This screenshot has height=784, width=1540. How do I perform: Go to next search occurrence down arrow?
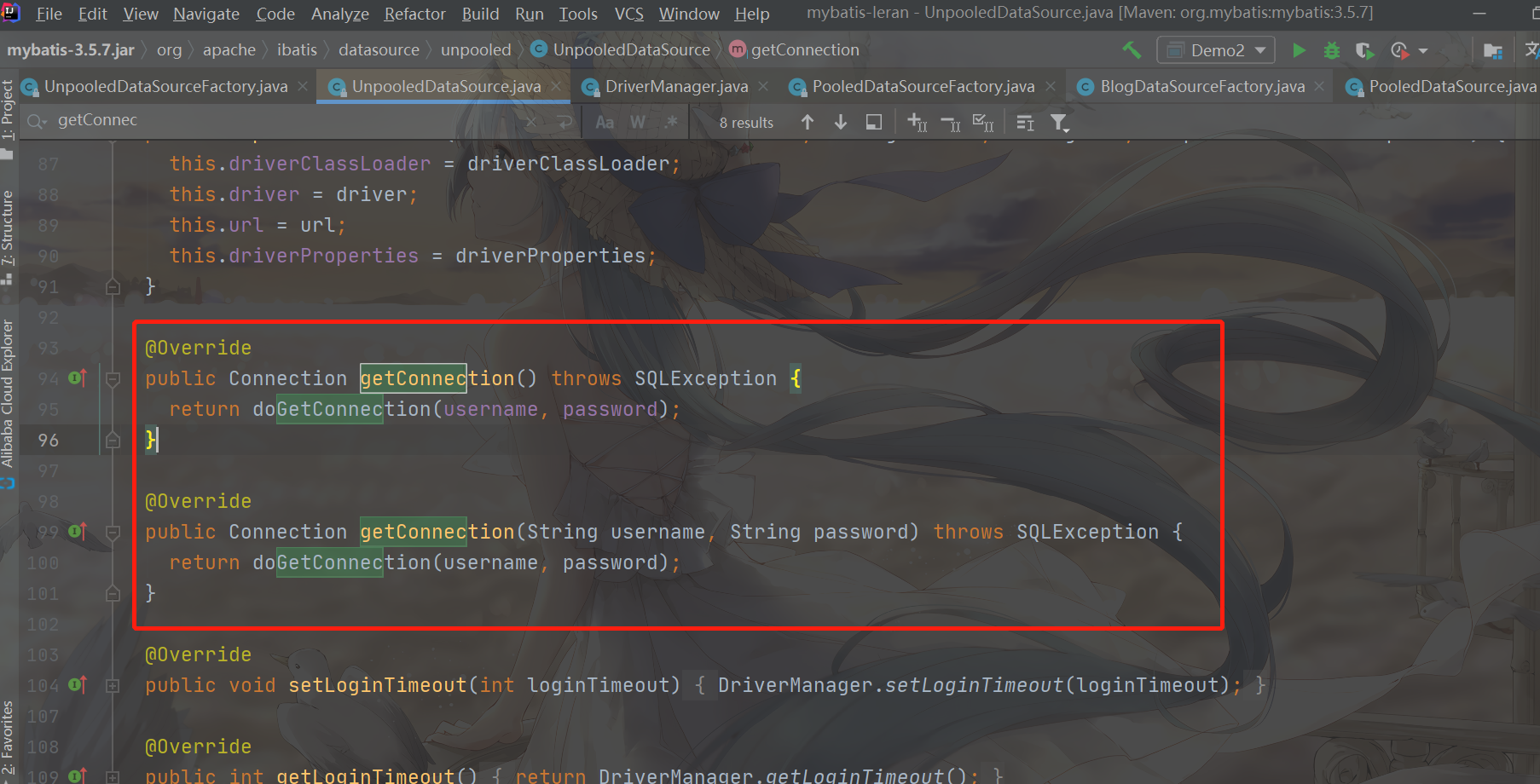coord(841,123)
